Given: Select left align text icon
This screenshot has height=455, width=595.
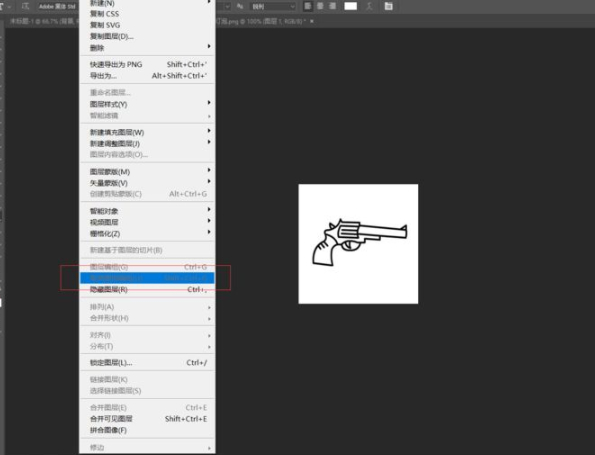Looking at the screenshot, I should [308, 6].
